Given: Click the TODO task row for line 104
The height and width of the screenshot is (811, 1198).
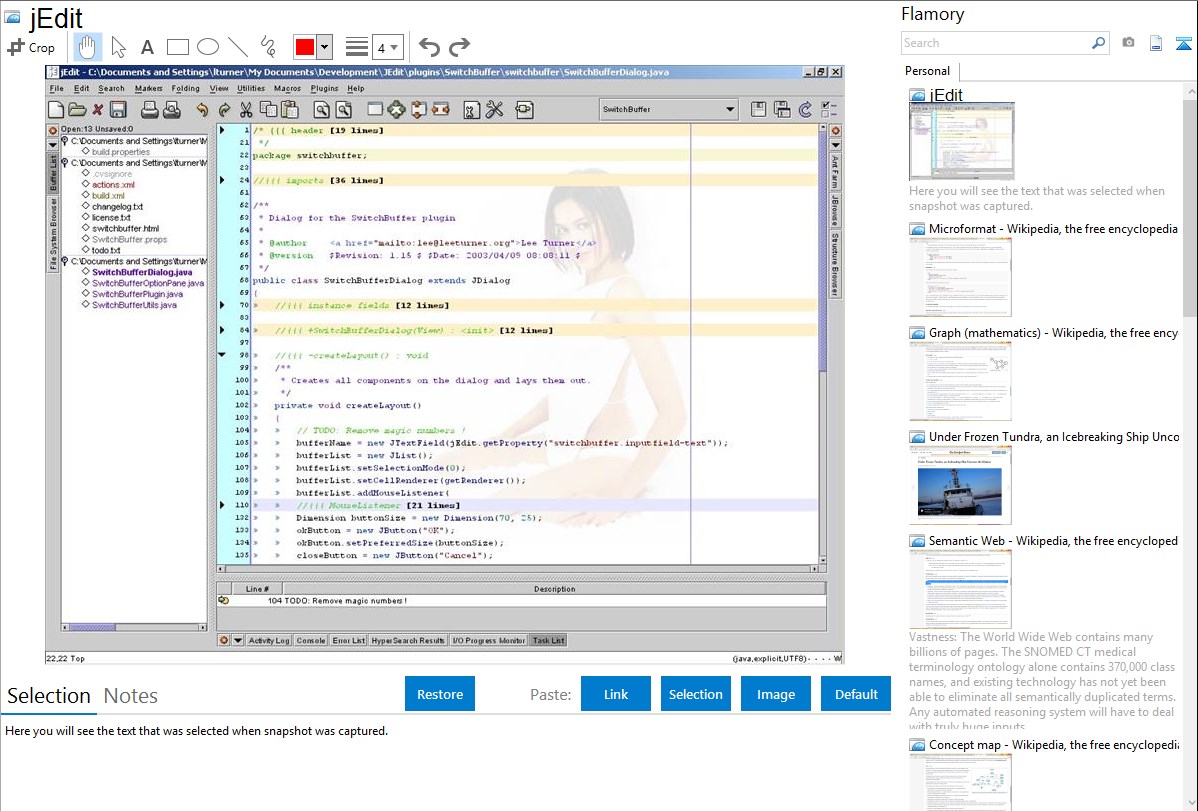Looking at the screenshot, I should pyautogui.click(x=521, y=601).
